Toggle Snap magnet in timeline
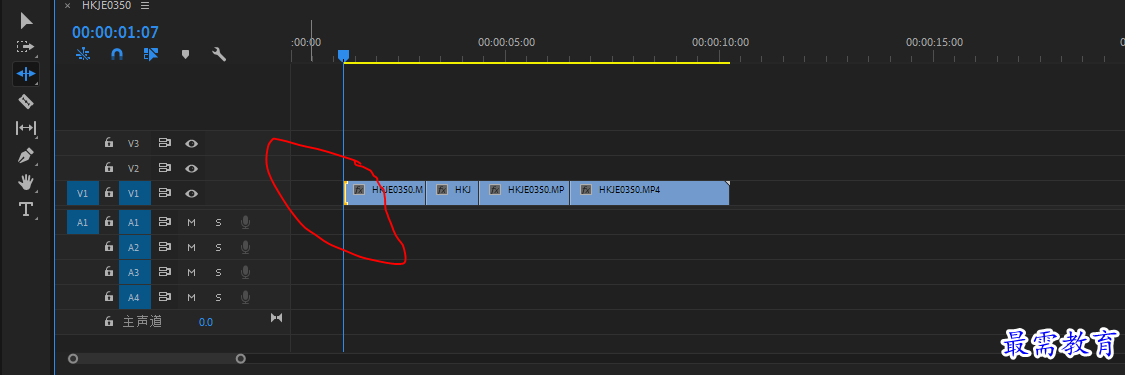The image size is (1125, 375). click(x=117, y=54)
